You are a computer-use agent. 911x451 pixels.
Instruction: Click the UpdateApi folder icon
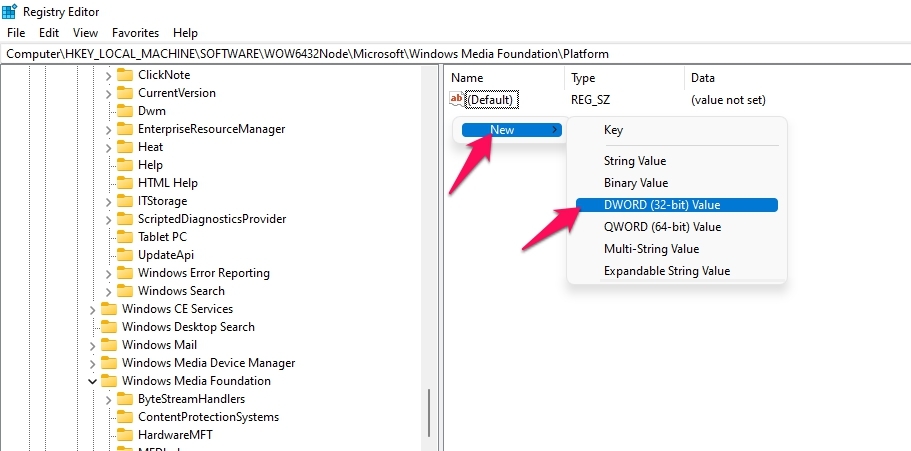point(125,255)
